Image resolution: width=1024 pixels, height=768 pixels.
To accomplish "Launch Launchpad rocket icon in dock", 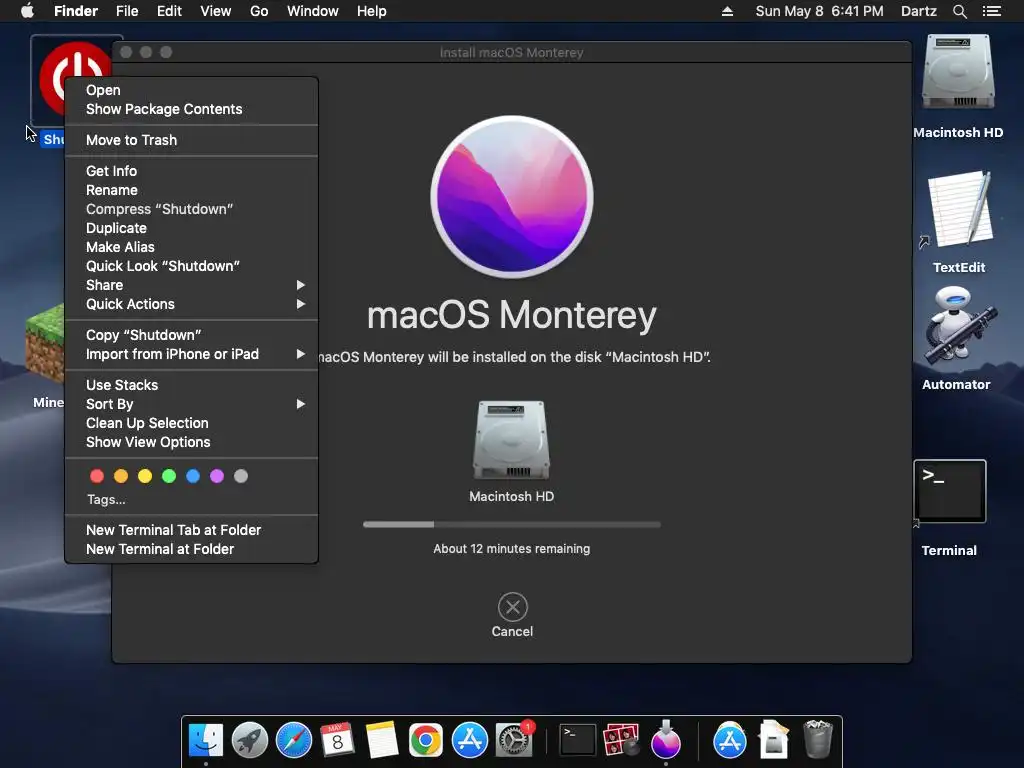I will [249, 741].
